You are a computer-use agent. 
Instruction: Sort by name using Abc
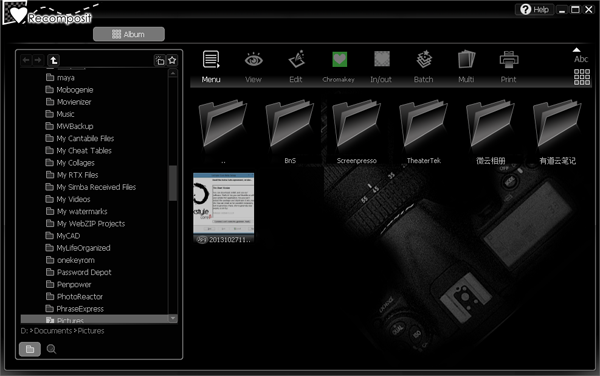pos(580,59)
